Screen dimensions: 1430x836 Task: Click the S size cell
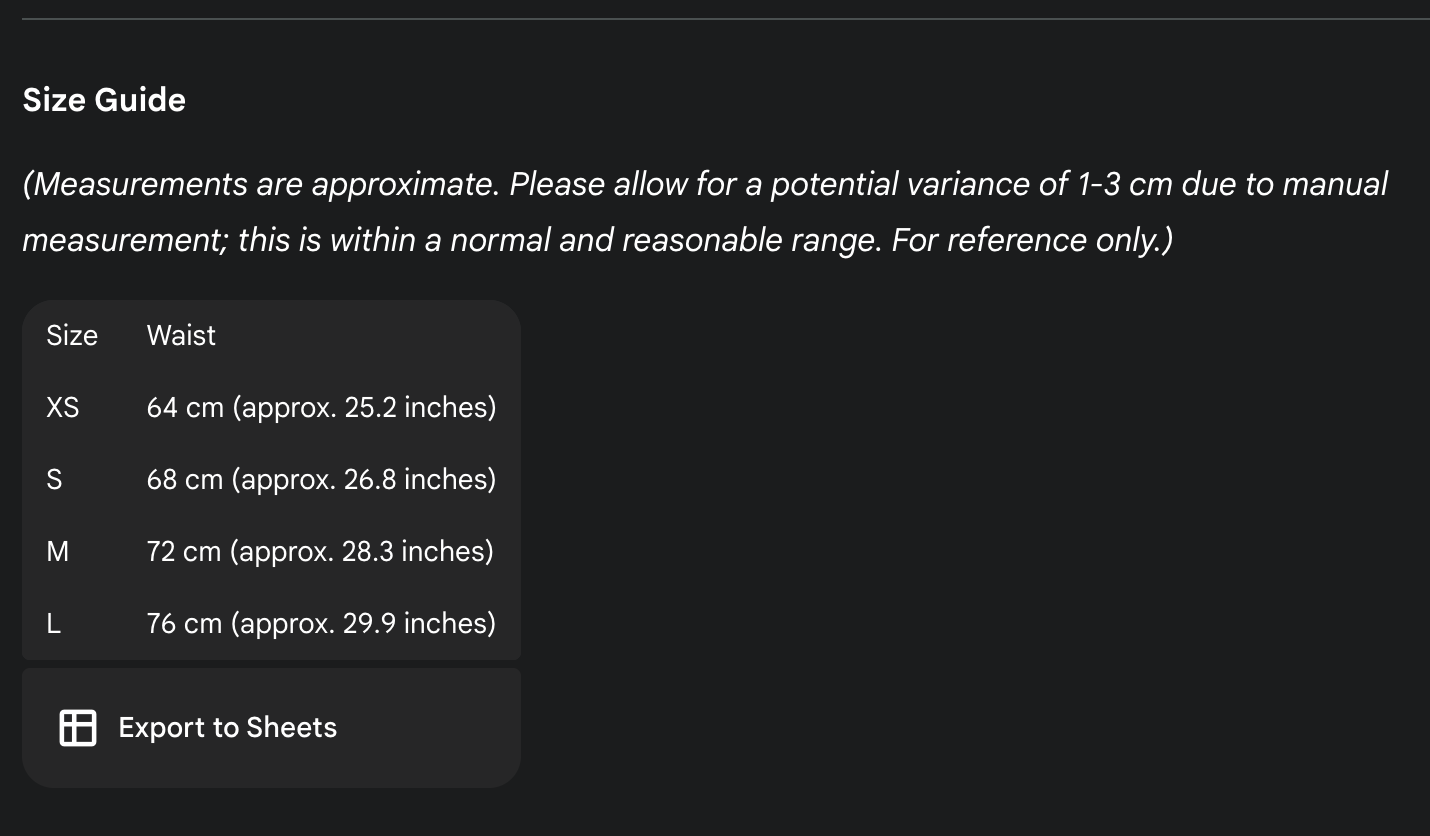[x=54, y=480]
